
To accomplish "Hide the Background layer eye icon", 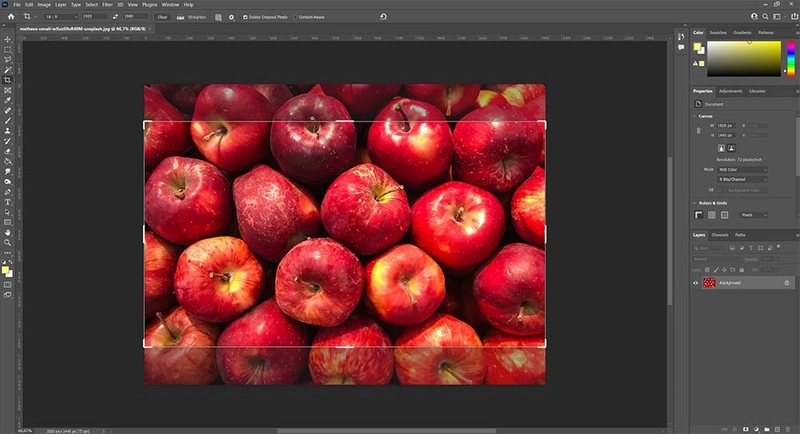I will (695, 283).
